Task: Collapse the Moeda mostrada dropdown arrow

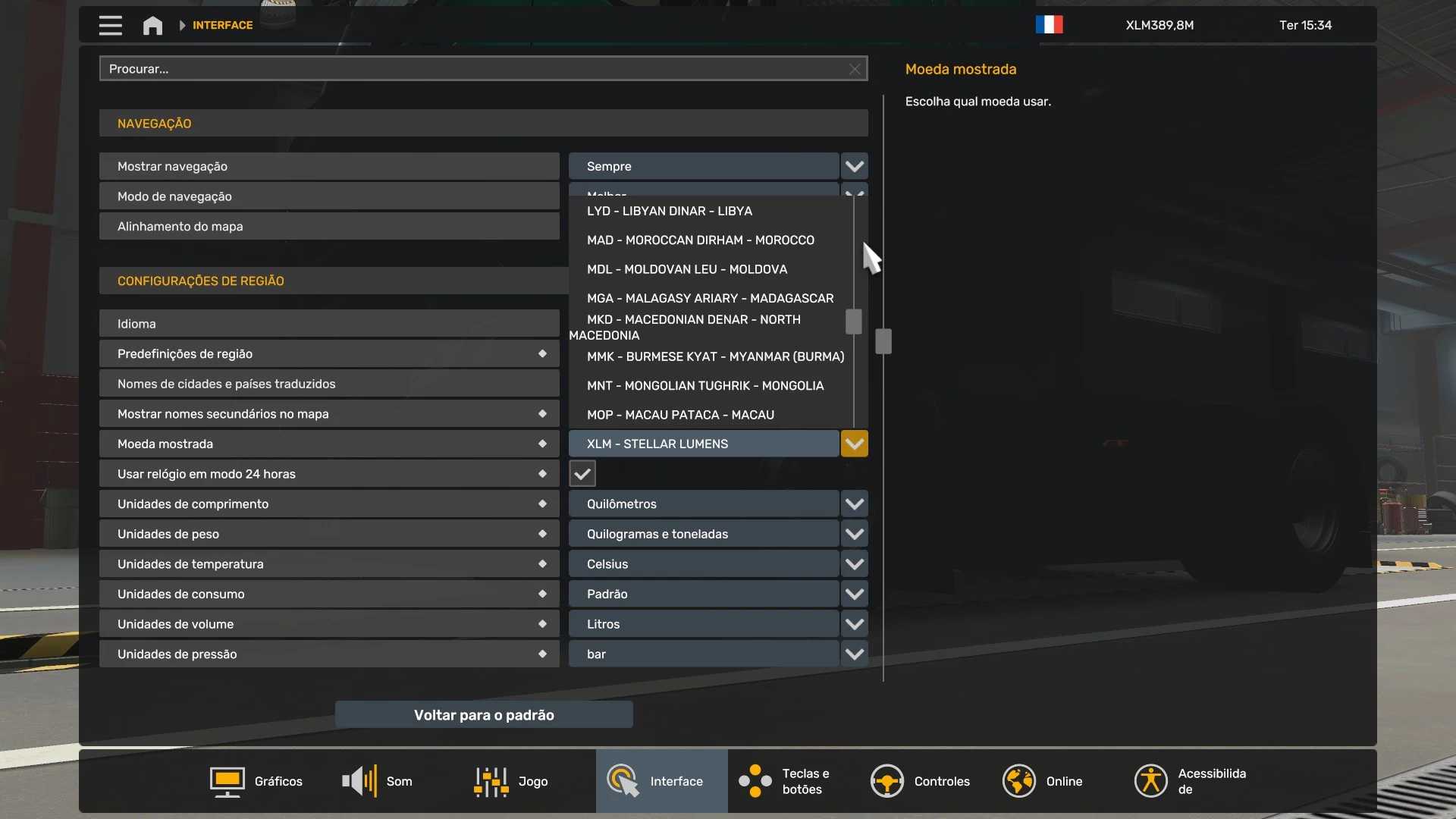Action: [x=854, y=444]
